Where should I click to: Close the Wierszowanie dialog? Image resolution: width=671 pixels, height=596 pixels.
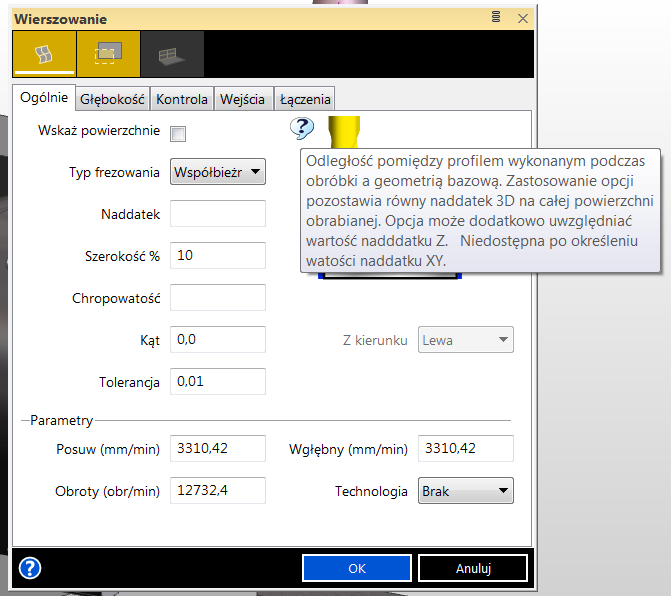[x=523, y=18]
